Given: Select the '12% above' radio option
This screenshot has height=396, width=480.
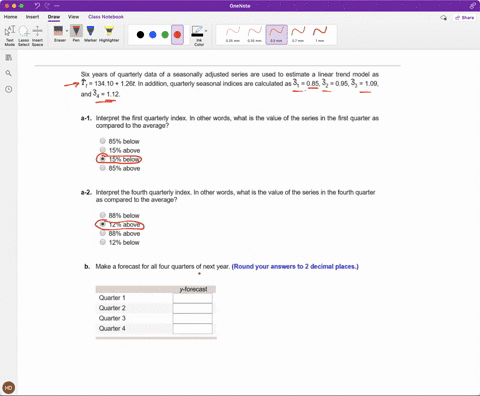Looking at the screenshot, I should (x=103, y=224).
